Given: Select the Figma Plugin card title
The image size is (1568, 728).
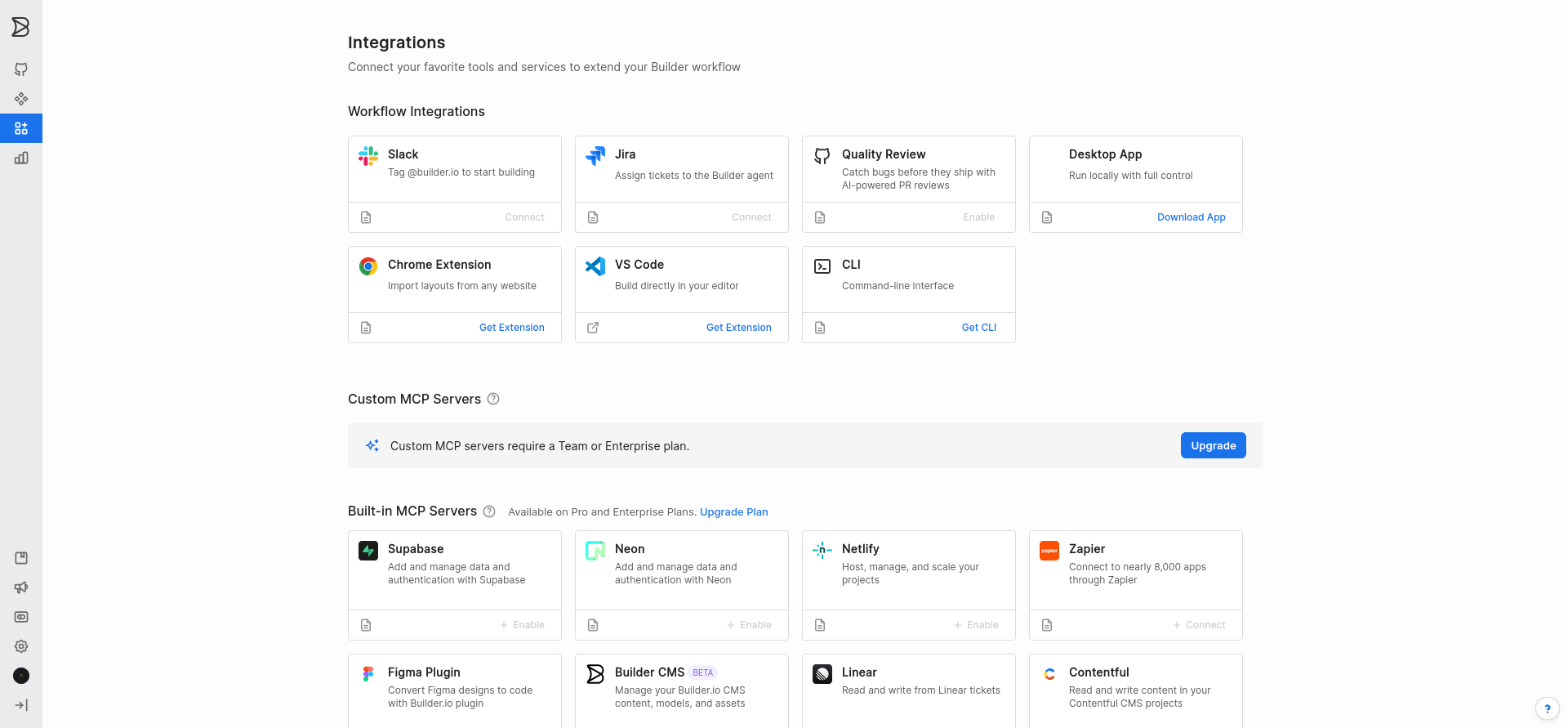Looking at the screenshot, I should [x=424, y=672].
